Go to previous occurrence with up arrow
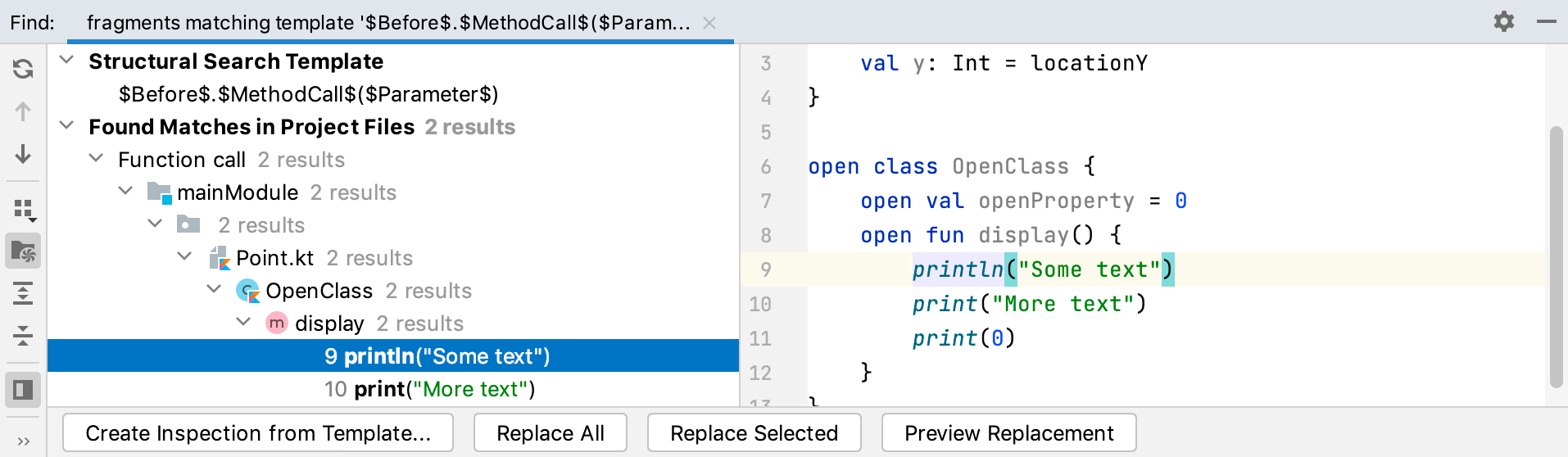The width and height of the screenshot is (1568, 457). (x=23, y=111)
